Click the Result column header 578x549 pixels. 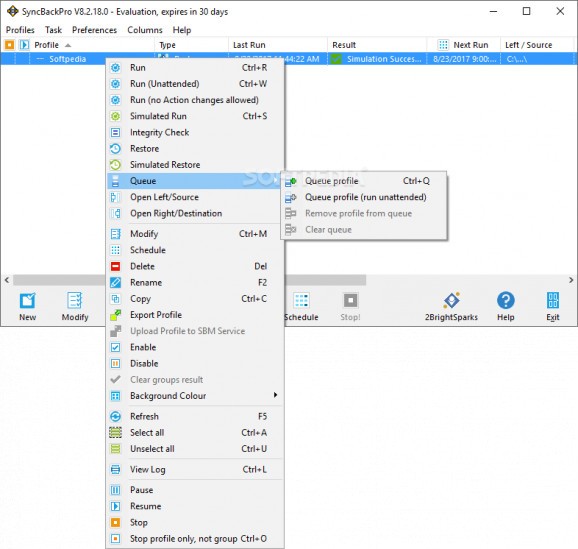pos(377,45)
